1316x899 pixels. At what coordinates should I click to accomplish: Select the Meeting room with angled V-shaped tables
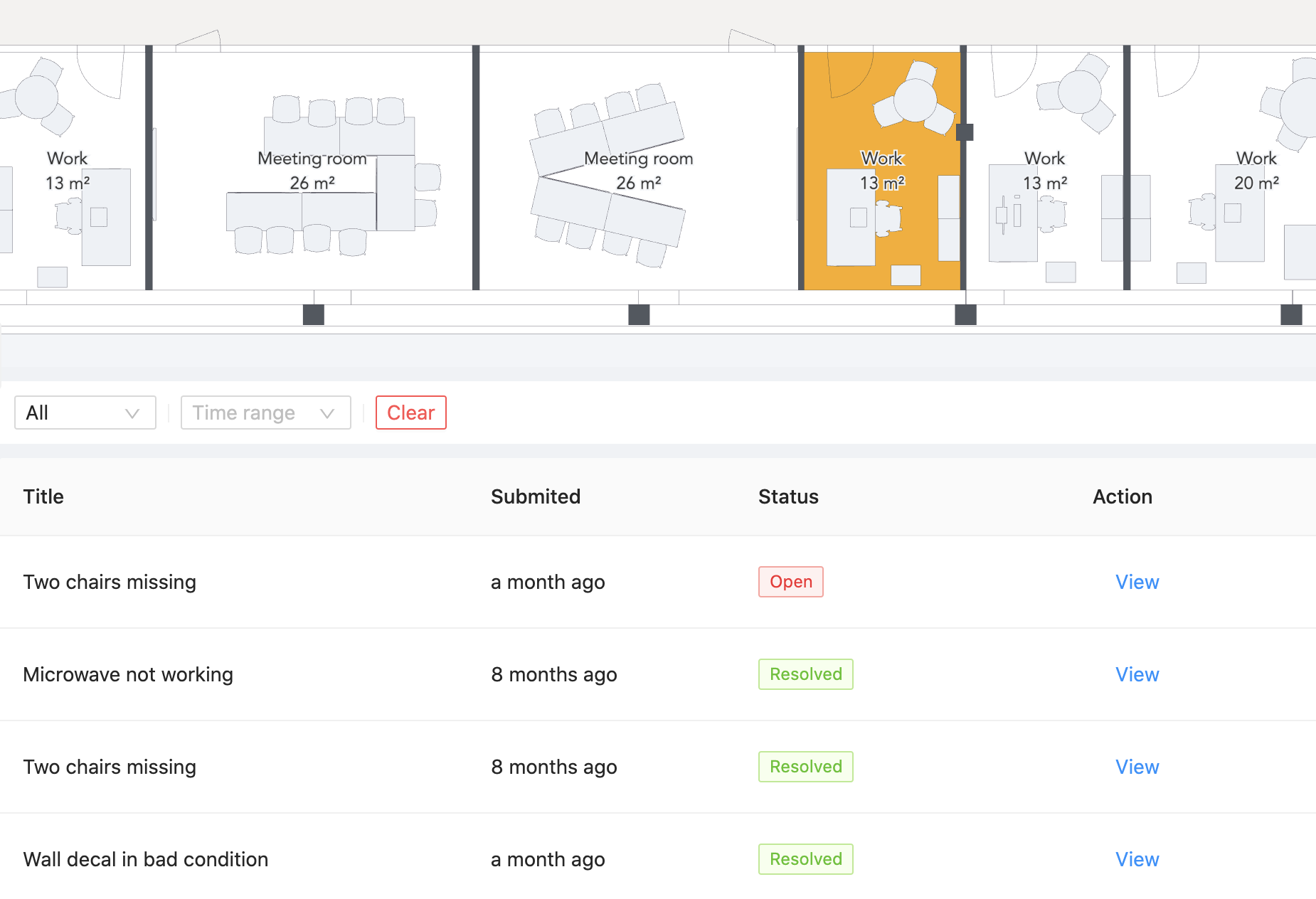[639, 171]
